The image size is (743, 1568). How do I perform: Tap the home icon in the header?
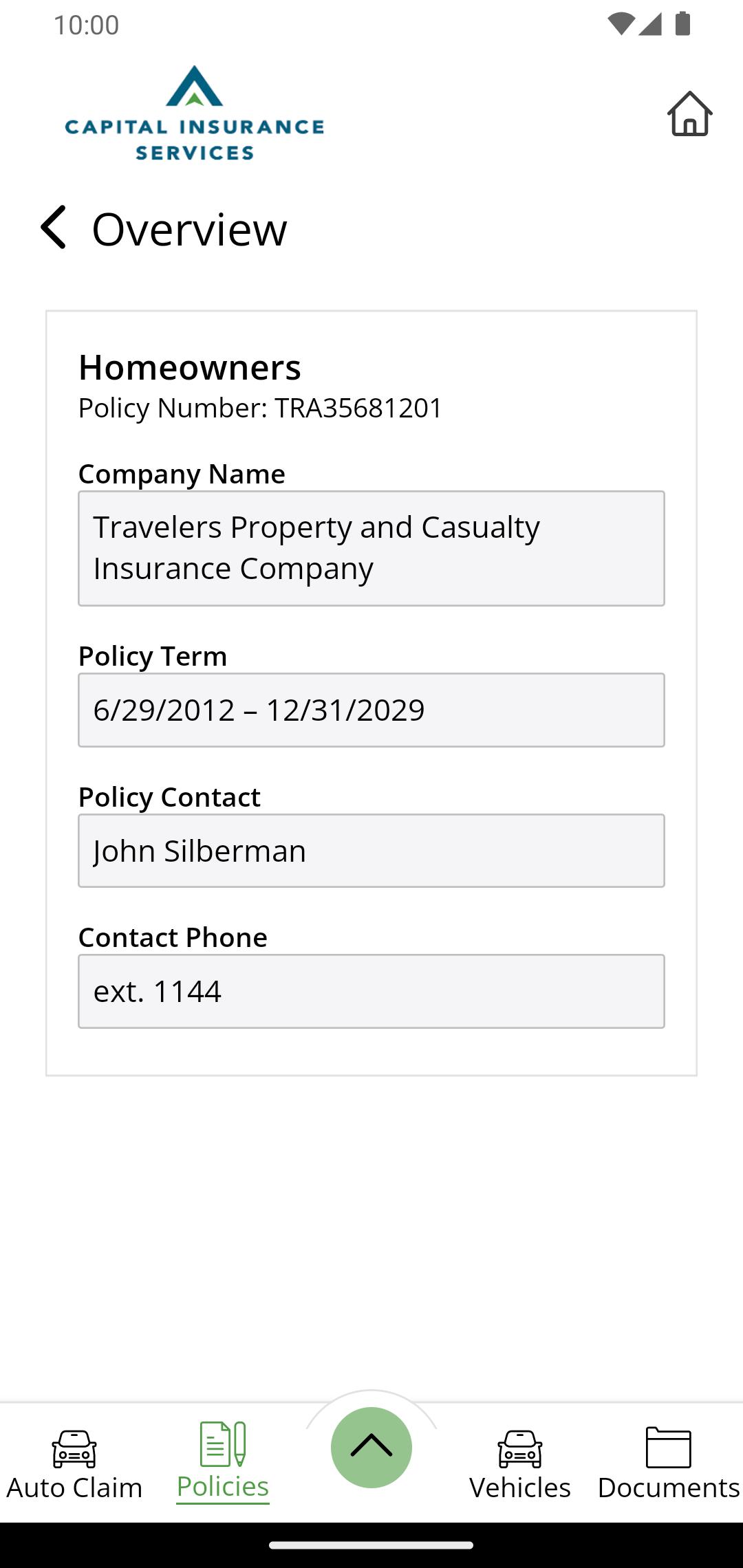pos(689,114)
